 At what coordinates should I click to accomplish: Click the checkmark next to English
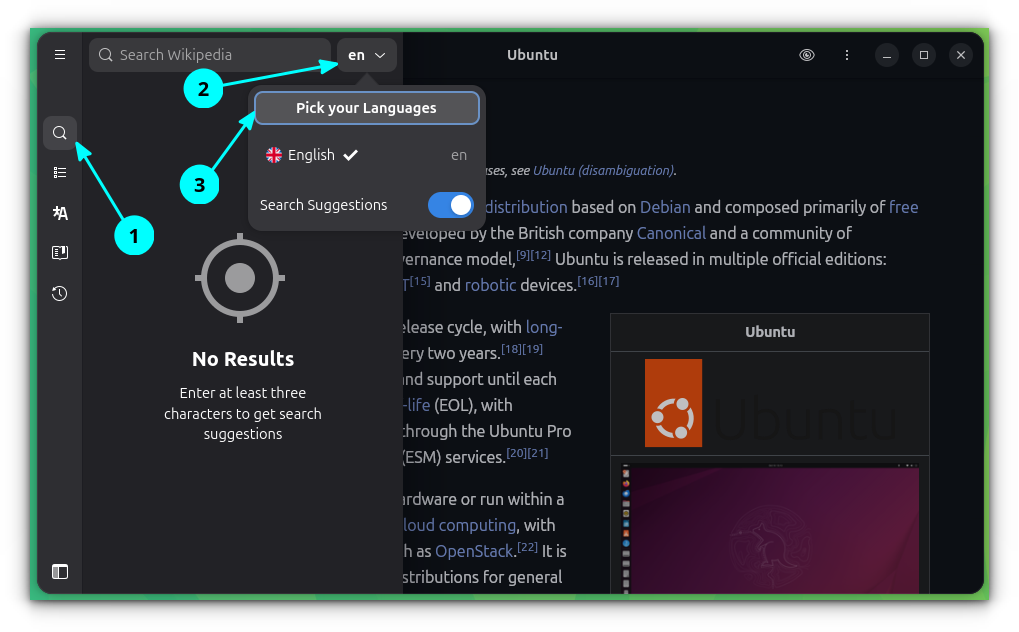coord(350,155)
